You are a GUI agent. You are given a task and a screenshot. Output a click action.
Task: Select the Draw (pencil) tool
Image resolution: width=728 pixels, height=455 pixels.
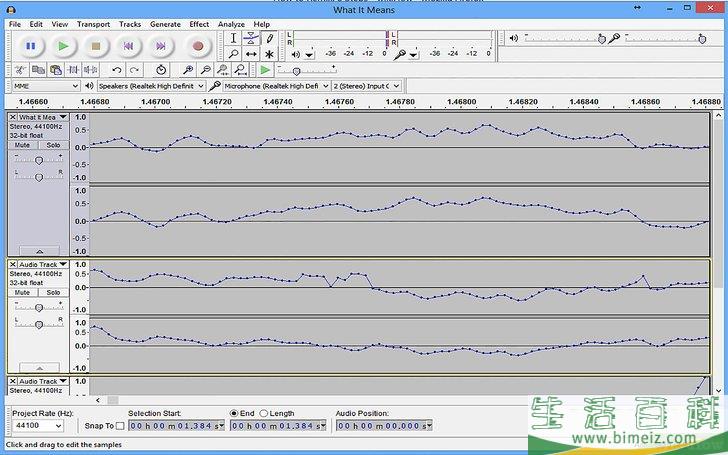click(269, 38)
